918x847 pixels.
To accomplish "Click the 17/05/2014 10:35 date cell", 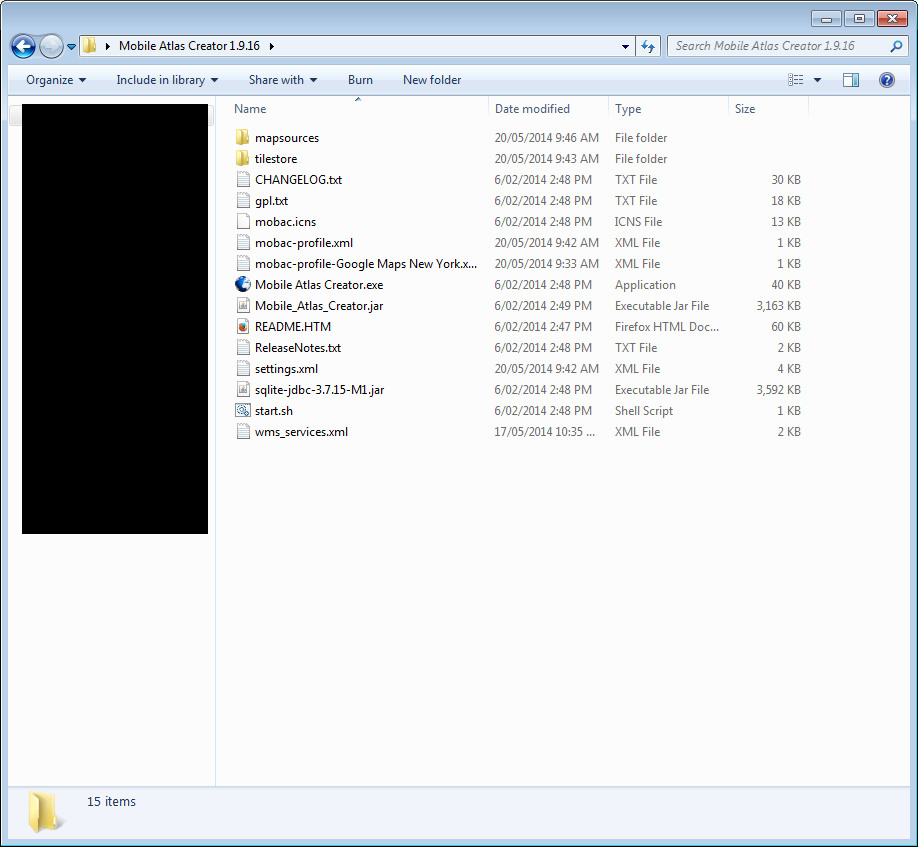I will 544,432.
